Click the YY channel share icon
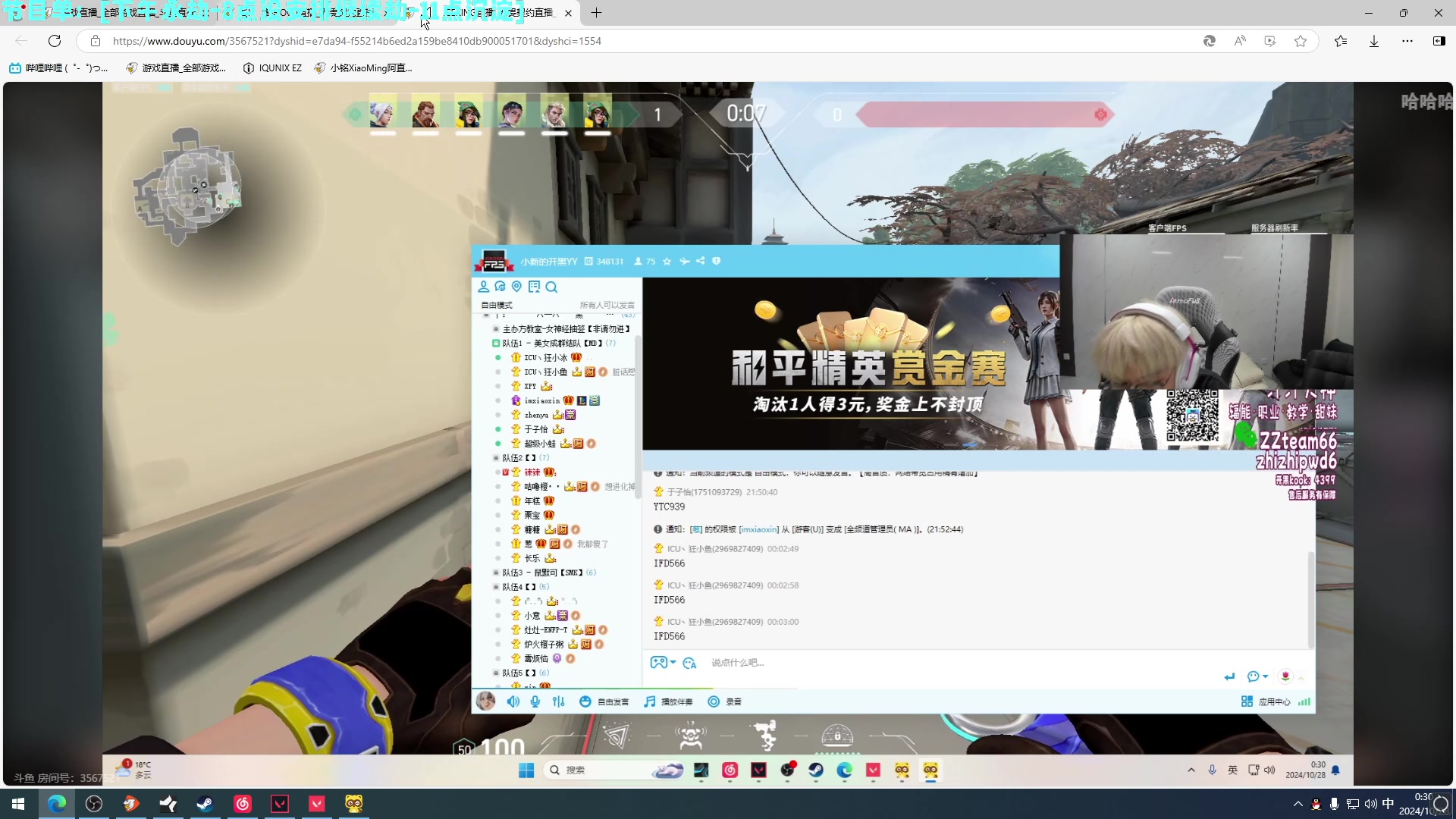Image resolution: width=1456 pixels, height=819 pixels. pos(700,261)
